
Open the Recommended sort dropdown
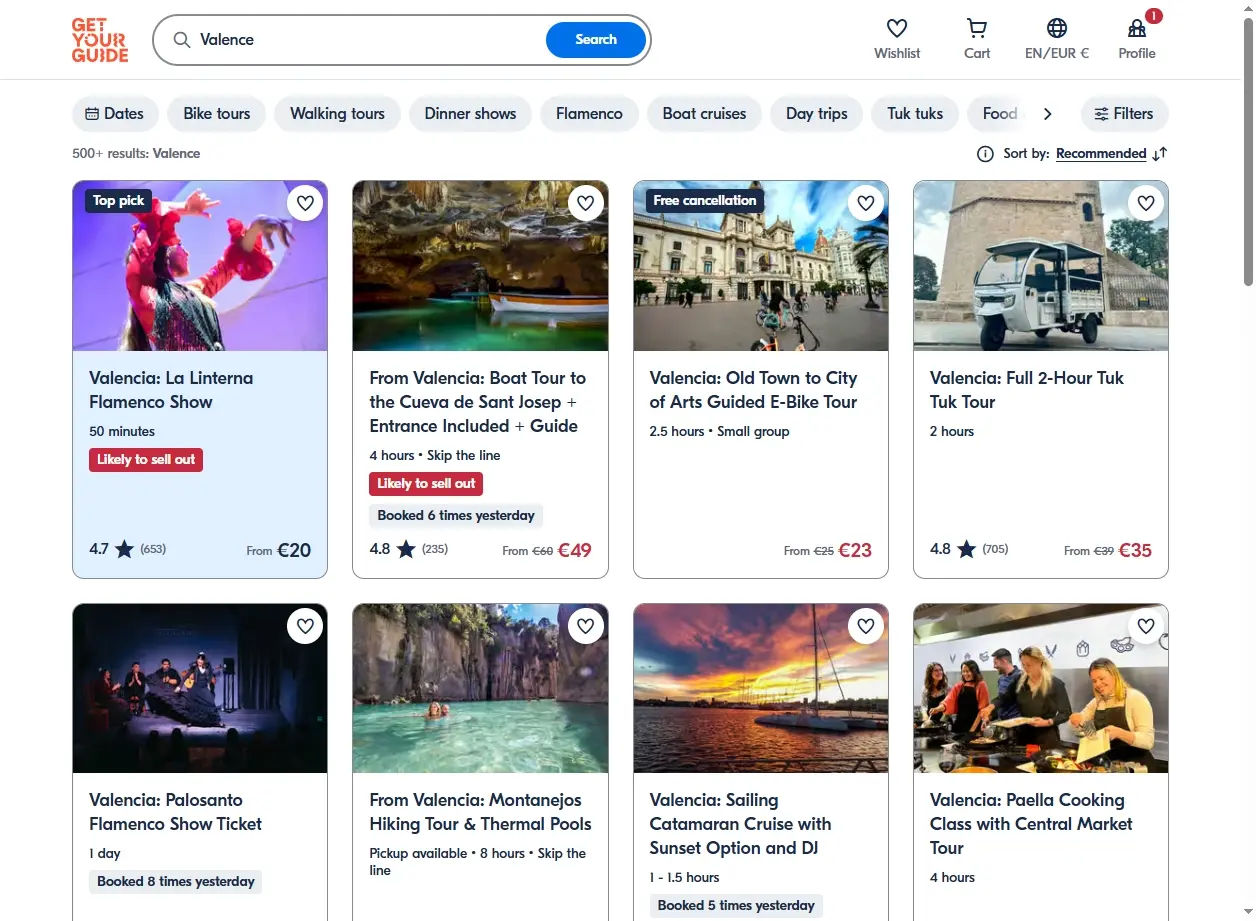coord(1101,154)
